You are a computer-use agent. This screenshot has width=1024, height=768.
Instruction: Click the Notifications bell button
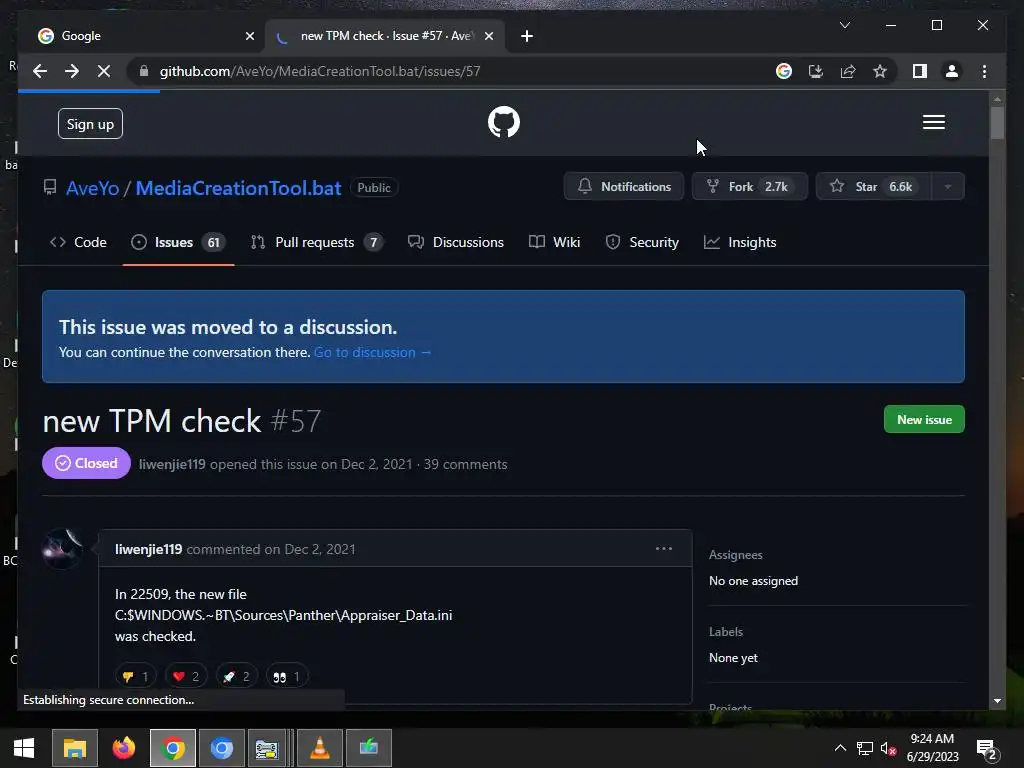click(624, 187)
